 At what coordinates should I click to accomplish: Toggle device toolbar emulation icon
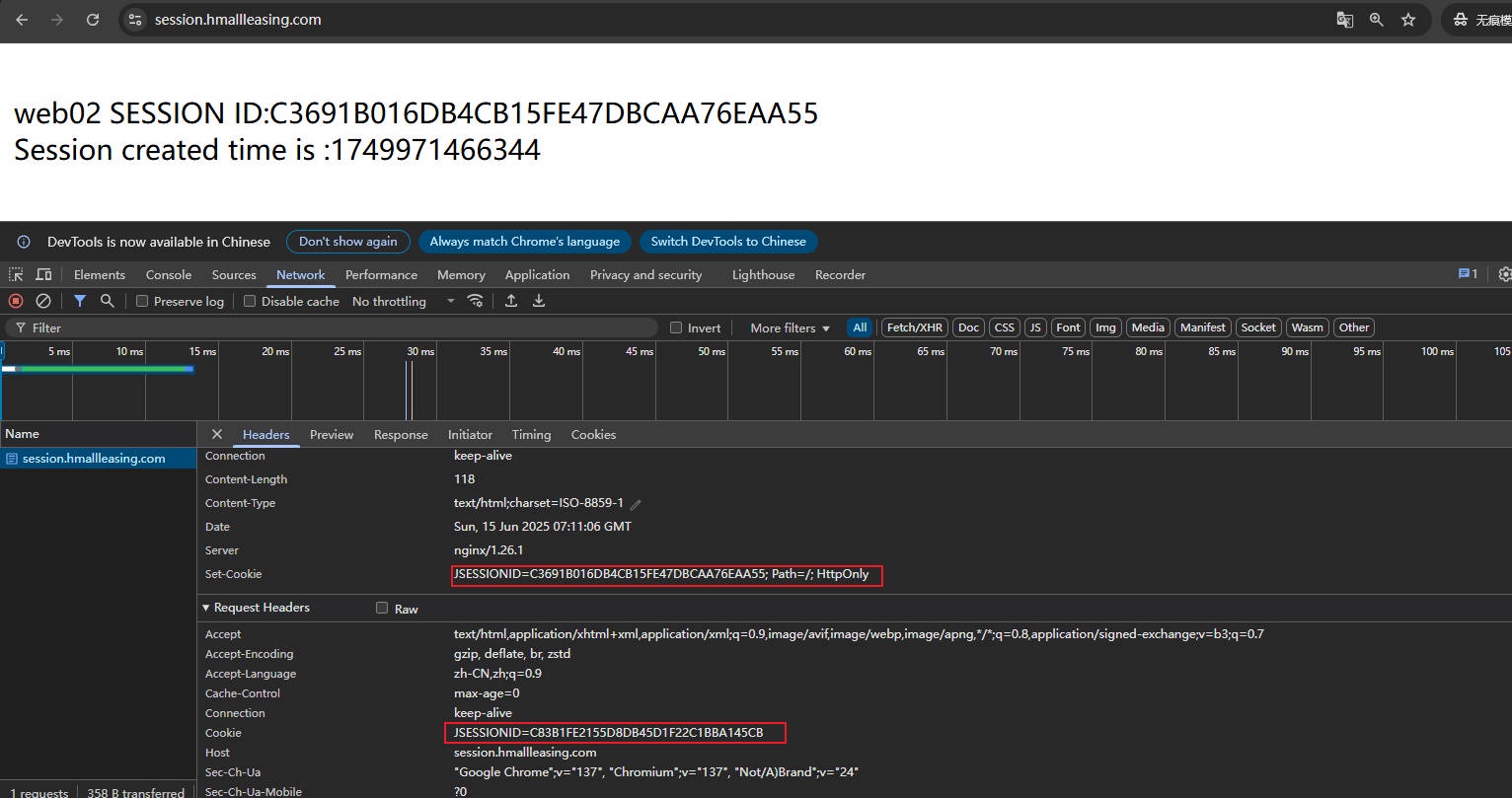click(43, 274)
